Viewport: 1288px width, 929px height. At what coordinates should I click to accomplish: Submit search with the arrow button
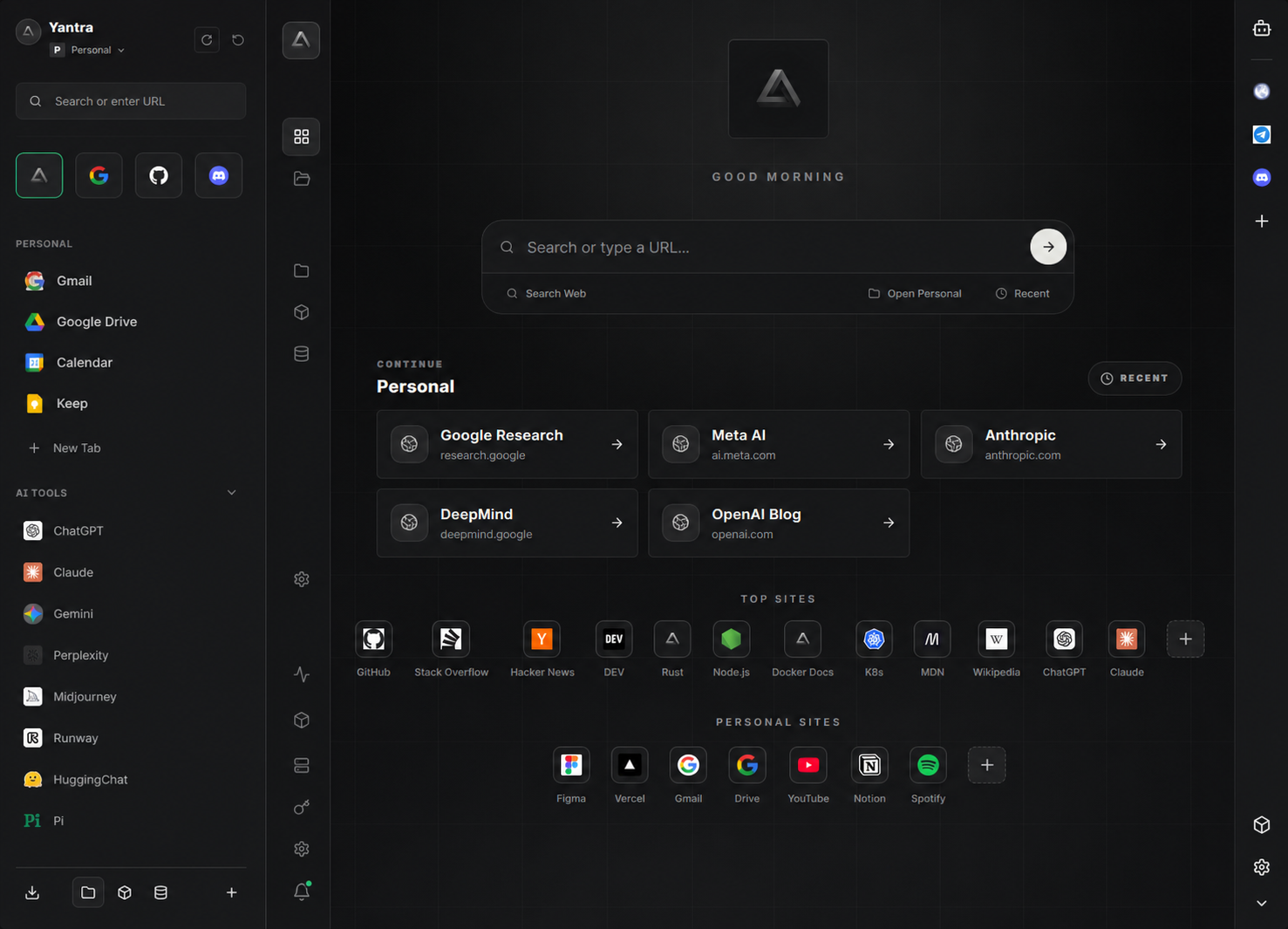tap(1048, 247)
